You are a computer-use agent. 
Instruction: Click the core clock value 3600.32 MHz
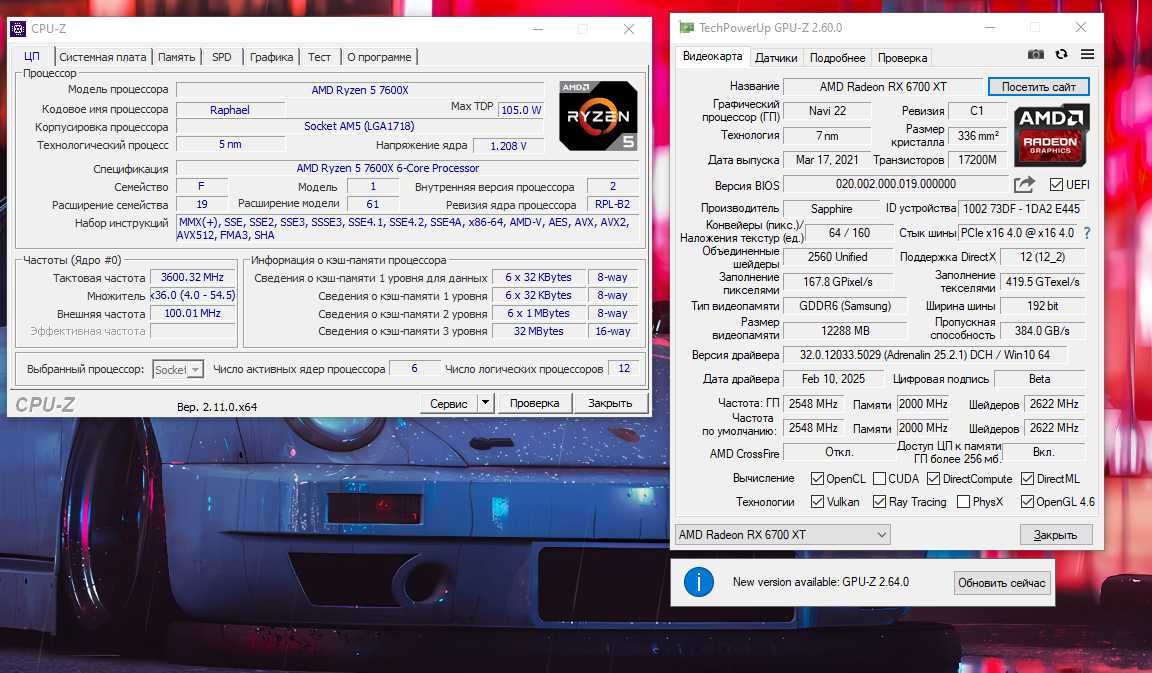point(192,277)
